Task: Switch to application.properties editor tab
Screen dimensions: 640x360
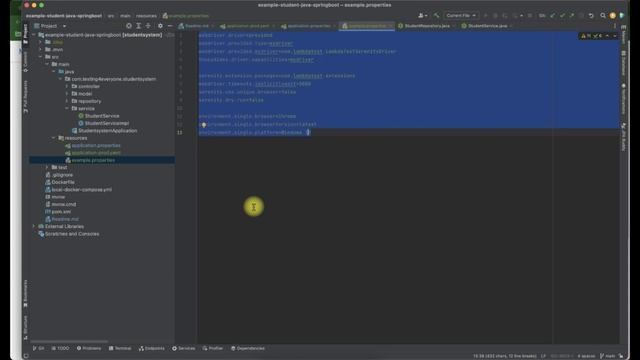Action: (308, 26)
